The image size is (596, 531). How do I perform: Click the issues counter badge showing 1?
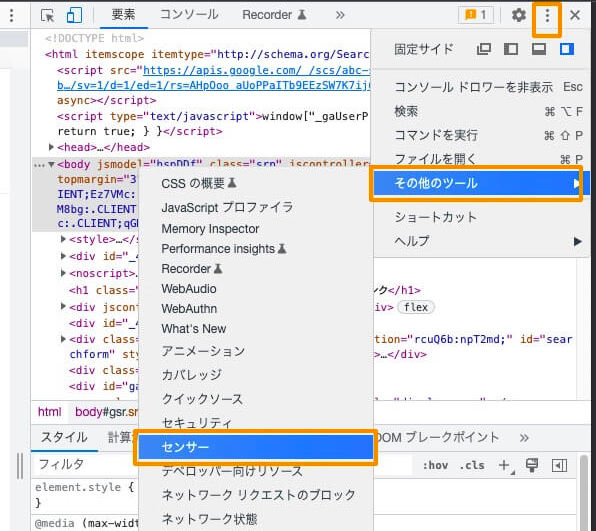pos(476,15)
